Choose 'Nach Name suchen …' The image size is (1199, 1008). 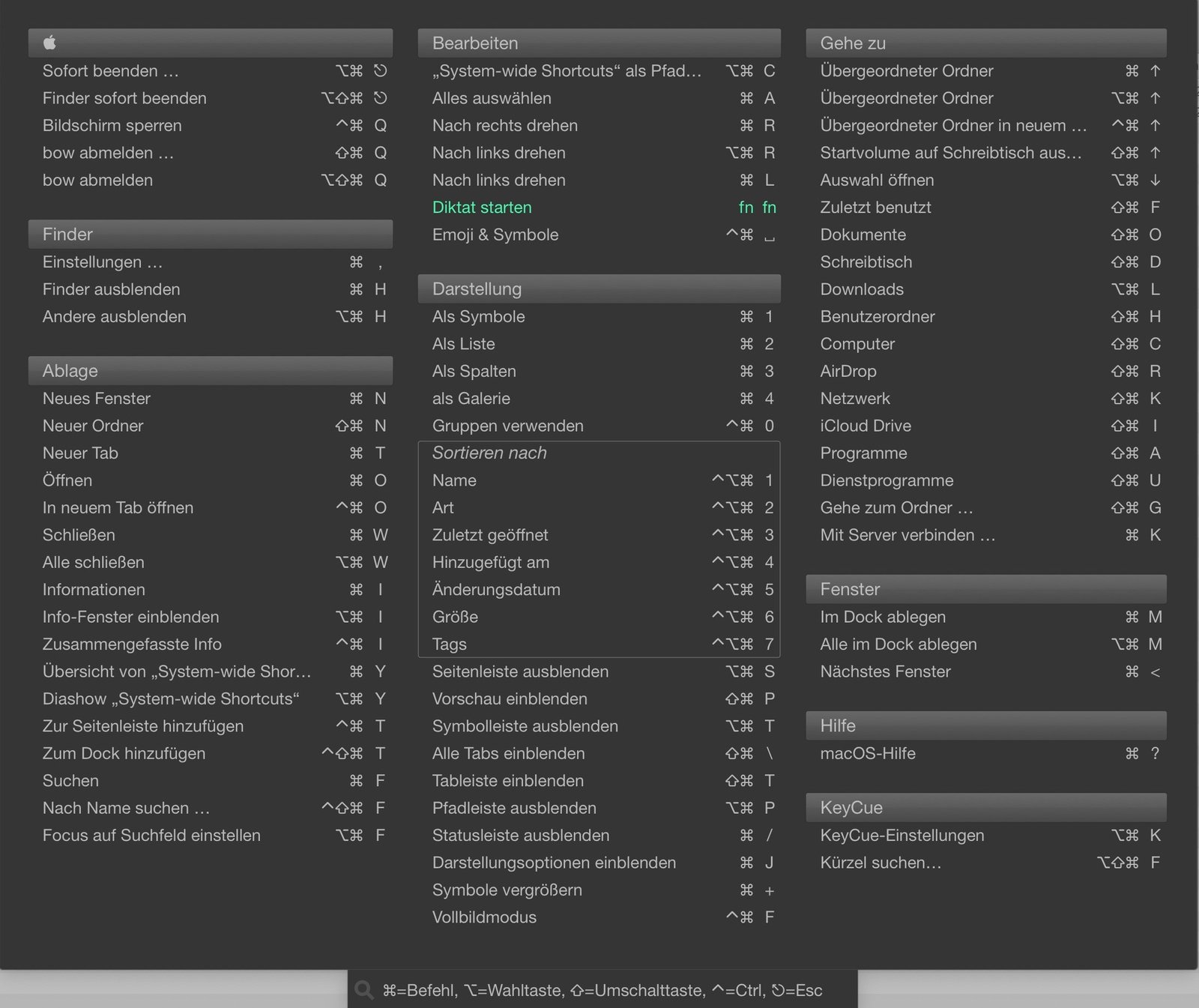[211, 808]
